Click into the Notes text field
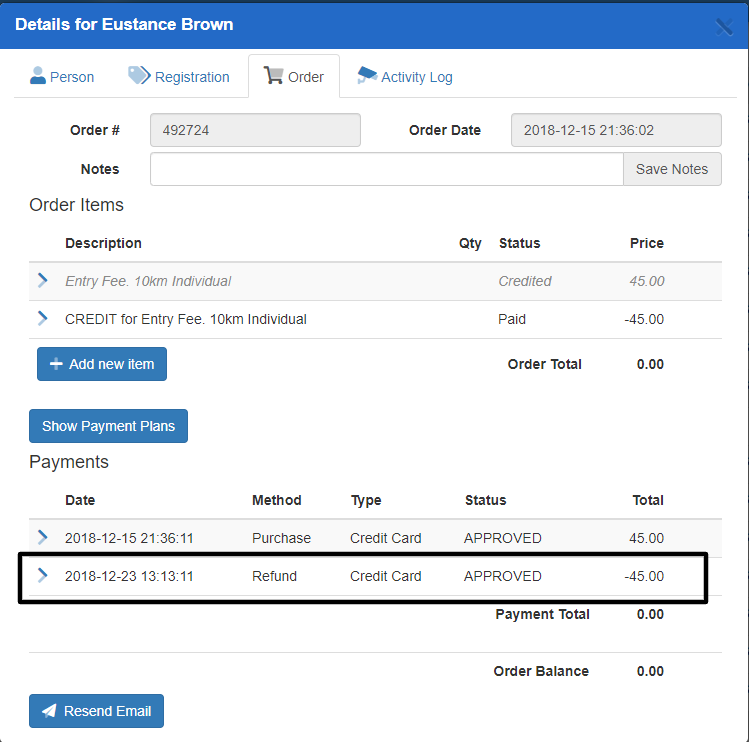Image resolution: width=749 pixels, height=742 pixels. click(x=386, y=169)
